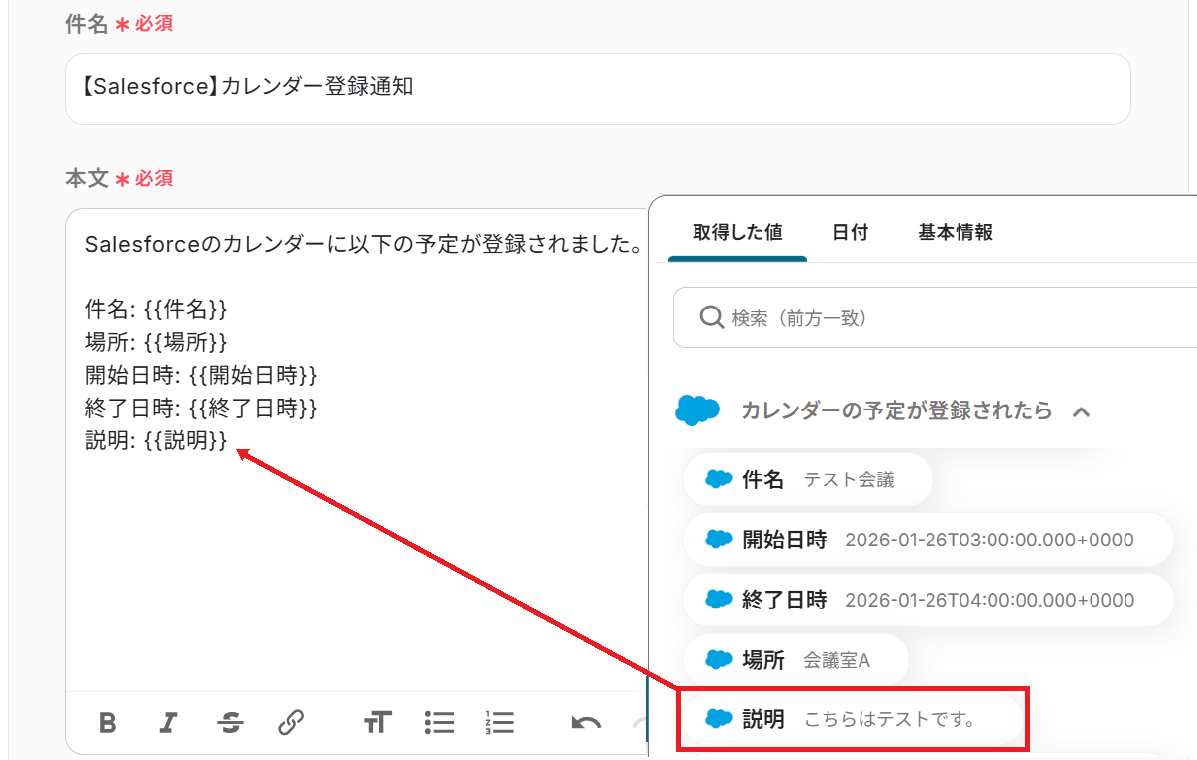
Task: Undo the last edit
Action: click(586, 722)
